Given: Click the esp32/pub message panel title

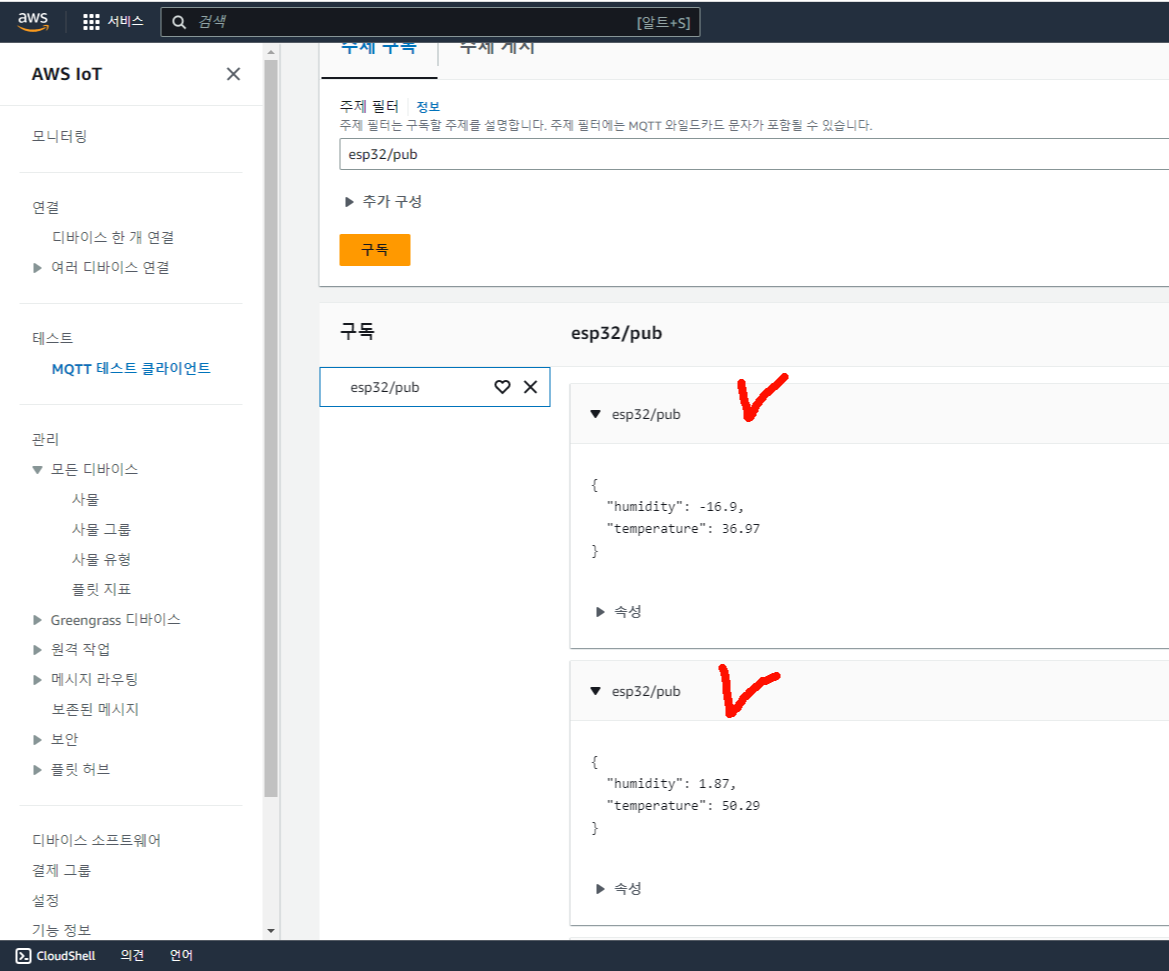Looking at the screenshot, I should [x=617, y=333].
